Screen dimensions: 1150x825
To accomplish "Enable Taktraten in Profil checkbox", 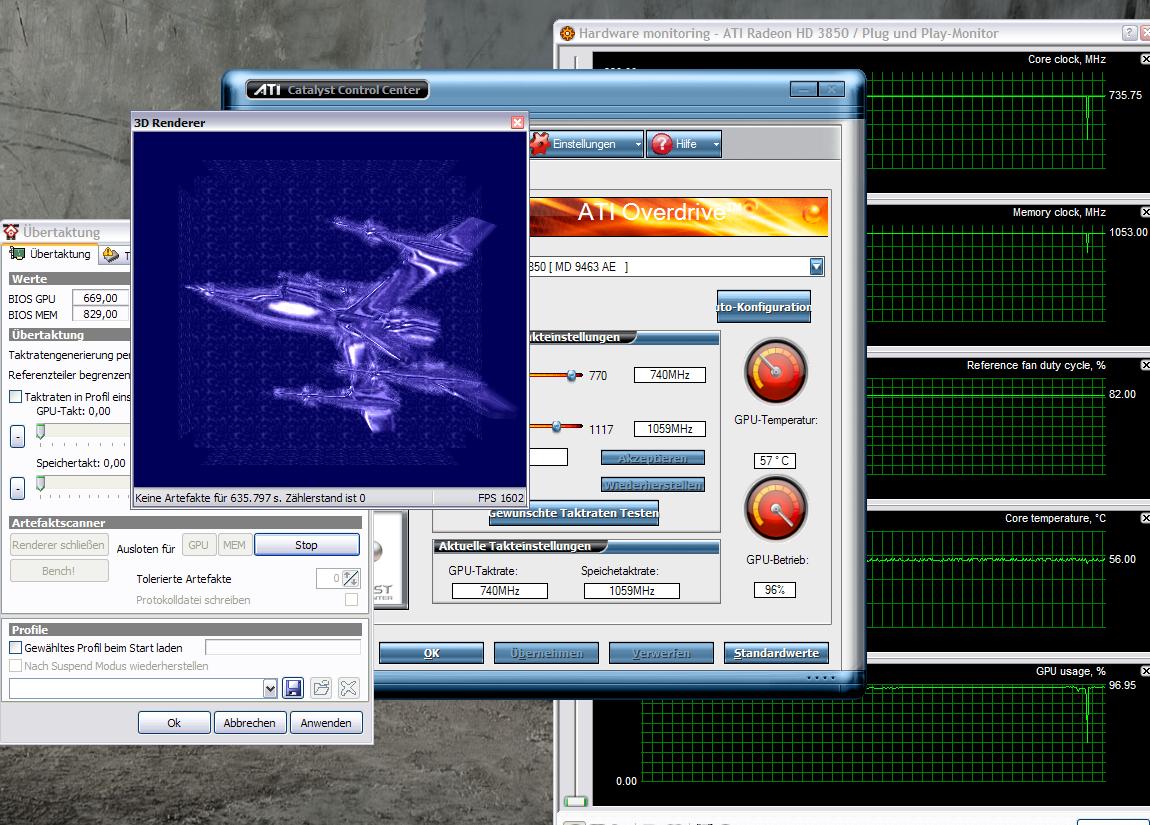I will [15, 397].
